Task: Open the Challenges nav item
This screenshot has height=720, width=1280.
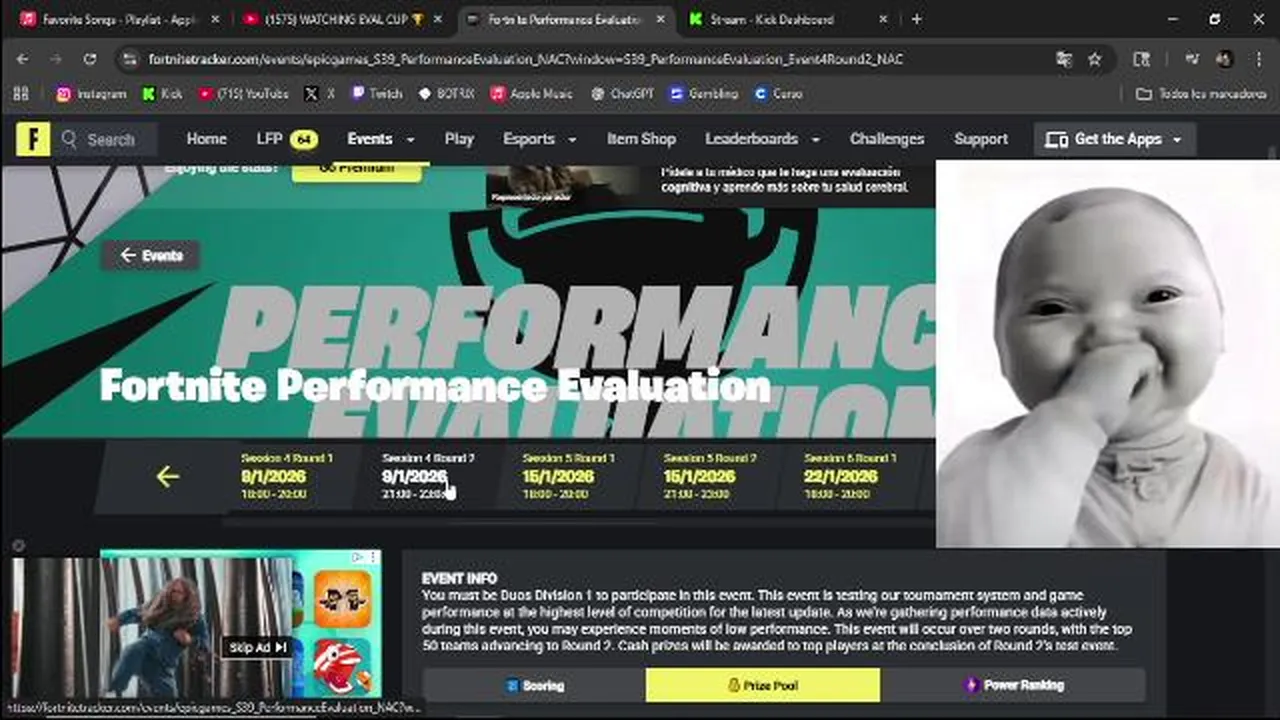Action: (886, 139)
